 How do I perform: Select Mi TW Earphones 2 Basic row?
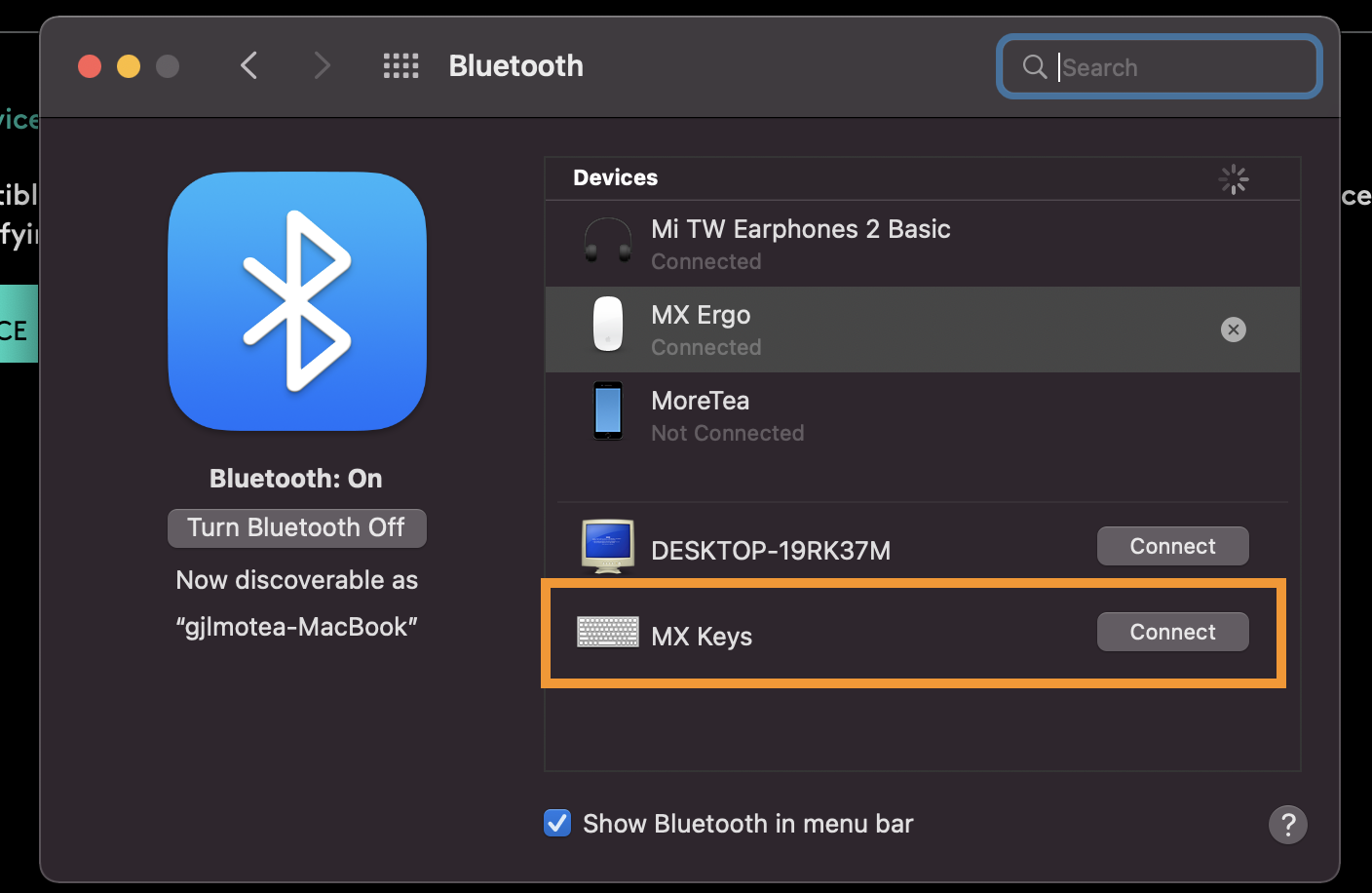[x=922, y=244]
